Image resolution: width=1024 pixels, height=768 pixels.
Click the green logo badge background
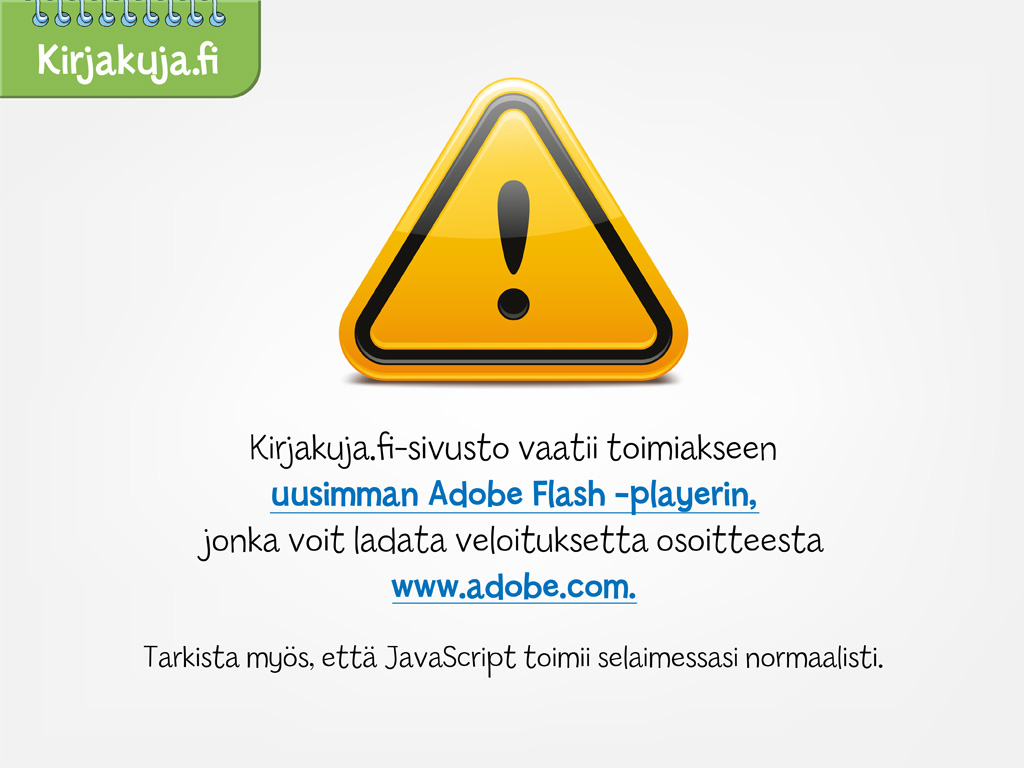130,48
